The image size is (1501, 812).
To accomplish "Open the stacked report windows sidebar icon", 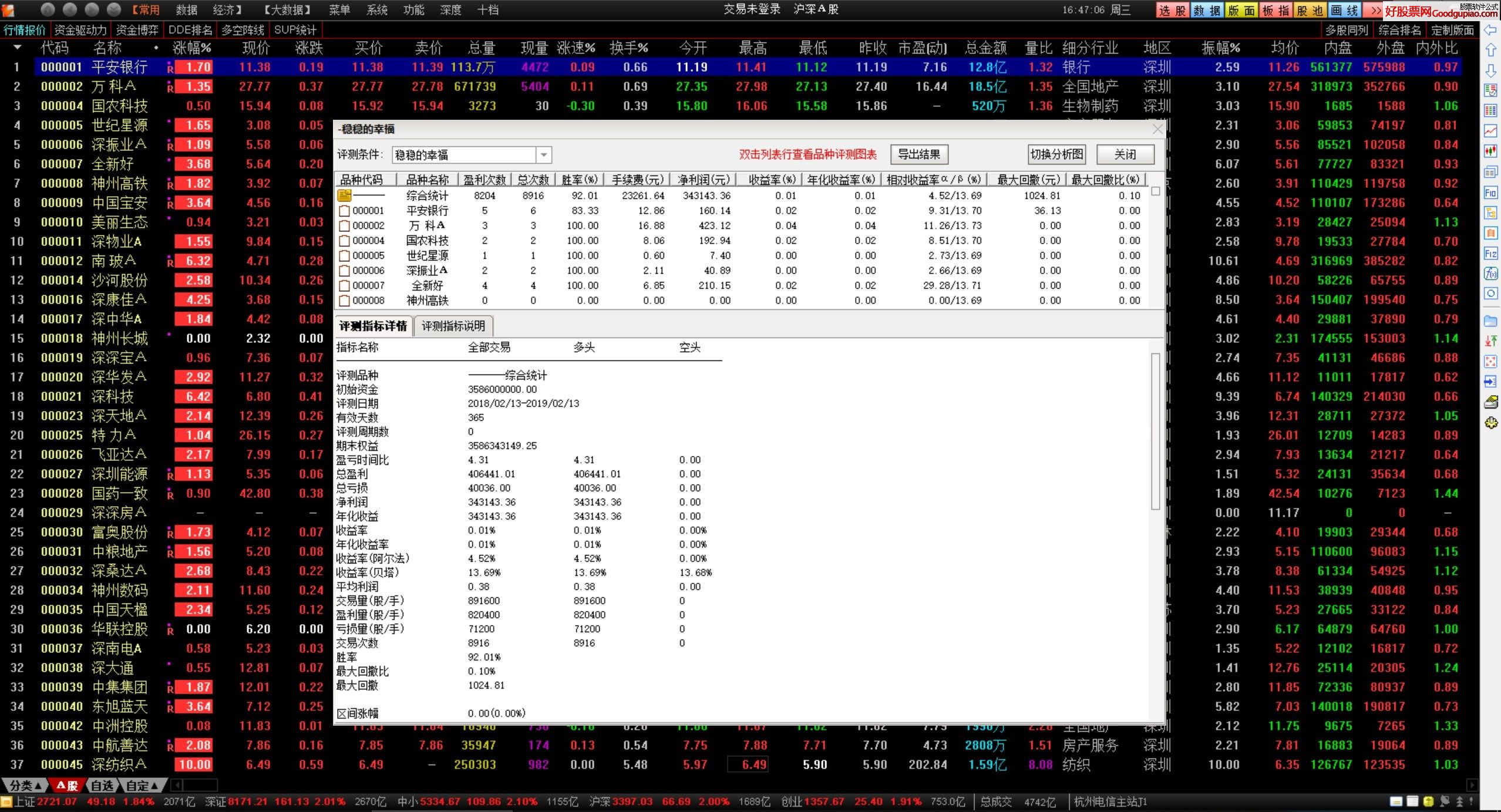I will pos(1490,172).
